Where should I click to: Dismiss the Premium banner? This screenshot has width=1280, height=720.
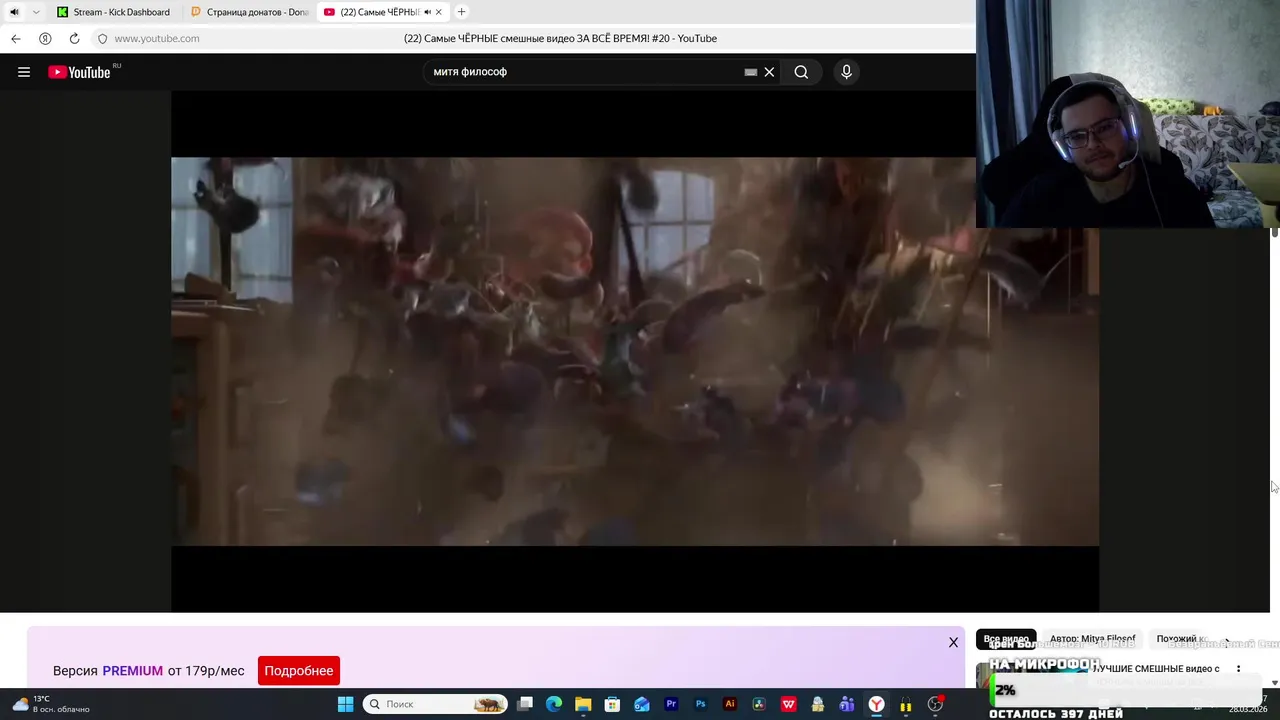(953, 642)
